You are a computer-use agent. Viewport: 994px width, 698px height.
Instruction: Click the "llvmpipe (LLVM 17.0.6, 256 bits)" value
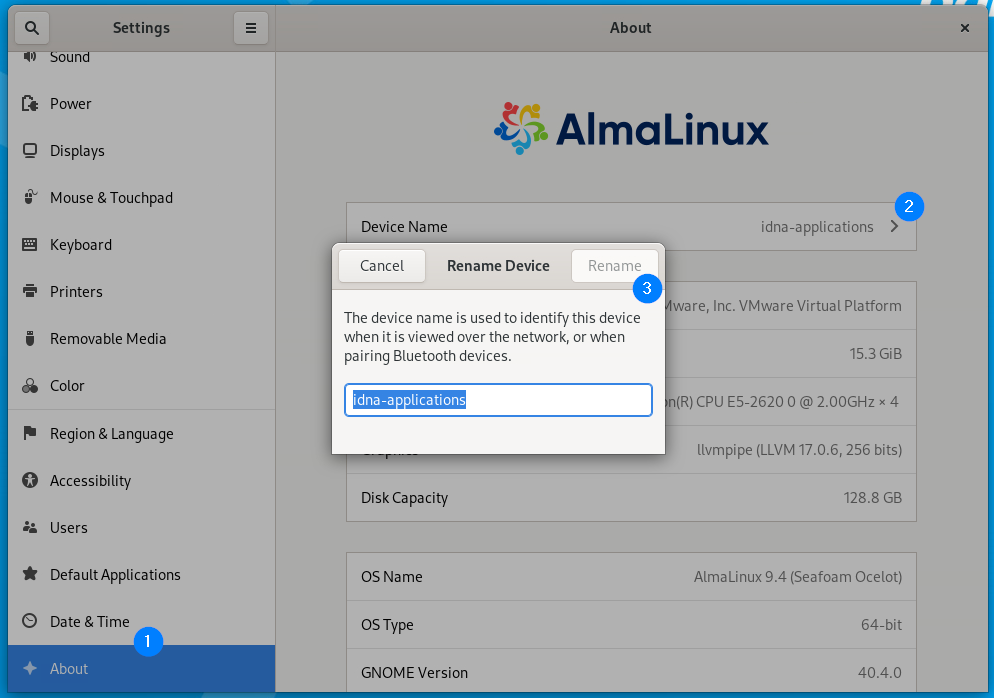coord(799,449)
